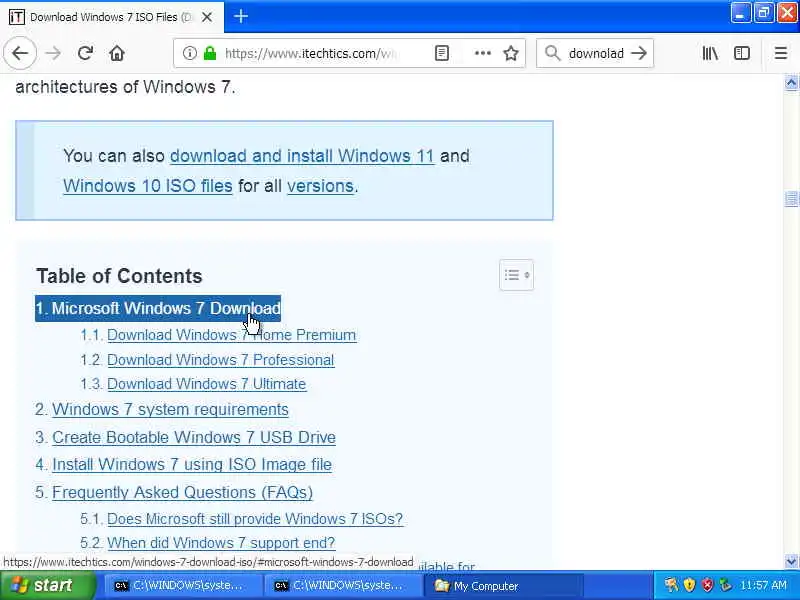Viewport: 800px width, 600px height.
Task: Click the search magnifier icon
Action: (553, 53)
